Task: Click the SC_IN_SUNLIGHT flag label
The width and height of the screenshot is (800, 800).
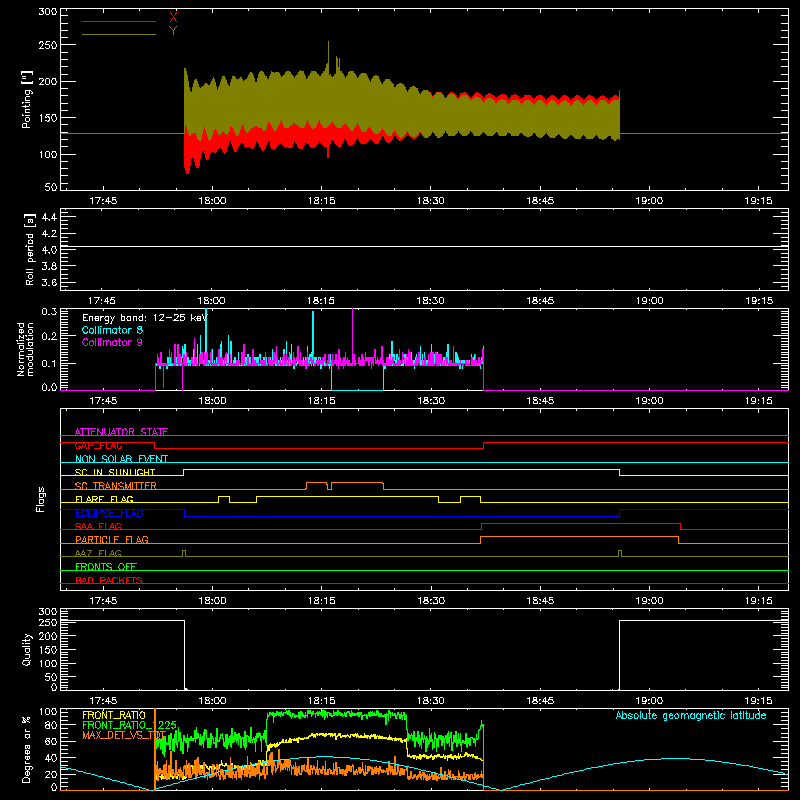Action: [115, 472]
